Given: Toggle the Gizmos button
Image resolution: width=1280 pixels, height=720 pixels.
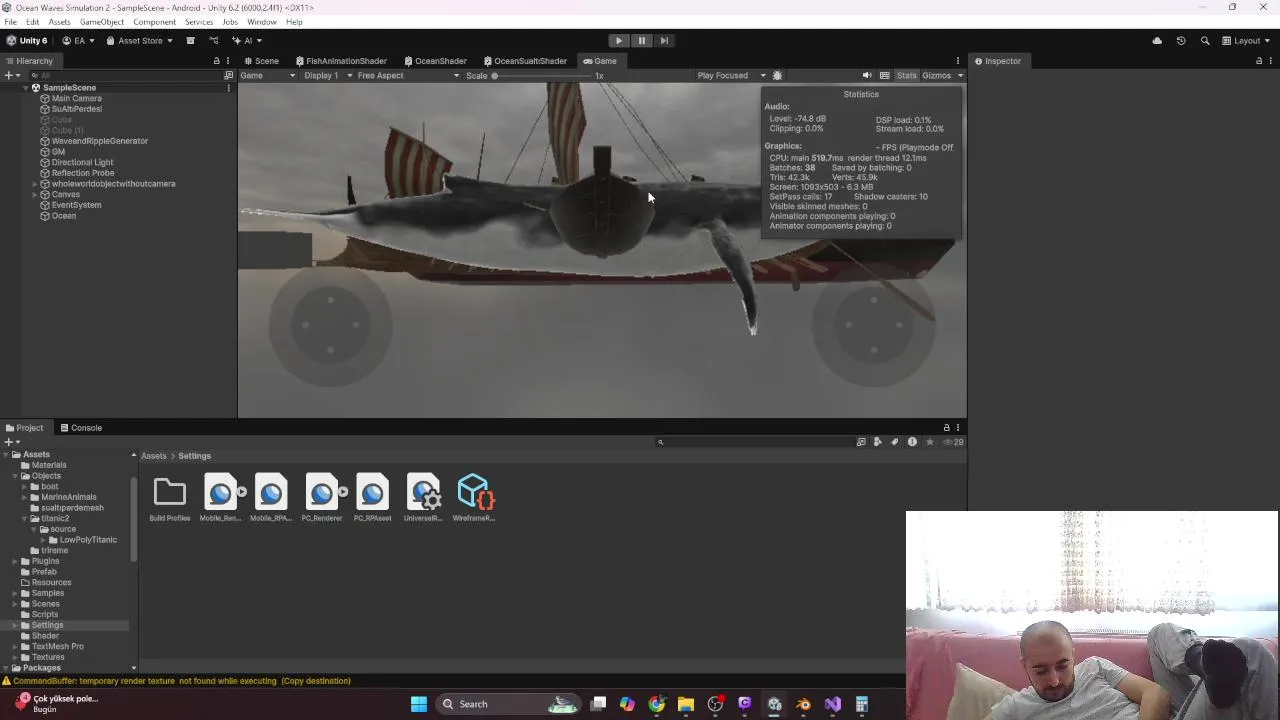Looking at the screenshot, I should point(937,76).
